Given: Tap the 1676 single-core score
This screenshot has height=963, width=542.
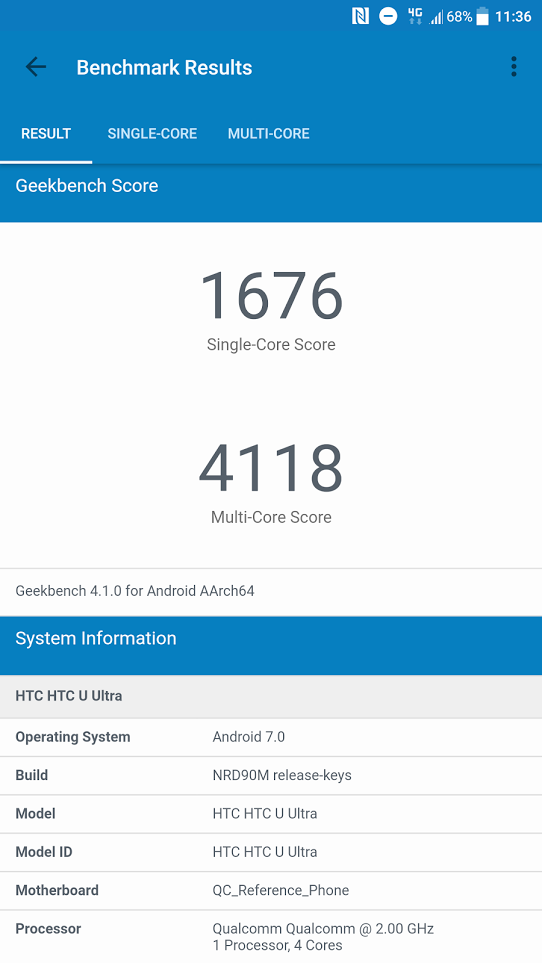Looking at the screenshot, I should tap(271, 296).
